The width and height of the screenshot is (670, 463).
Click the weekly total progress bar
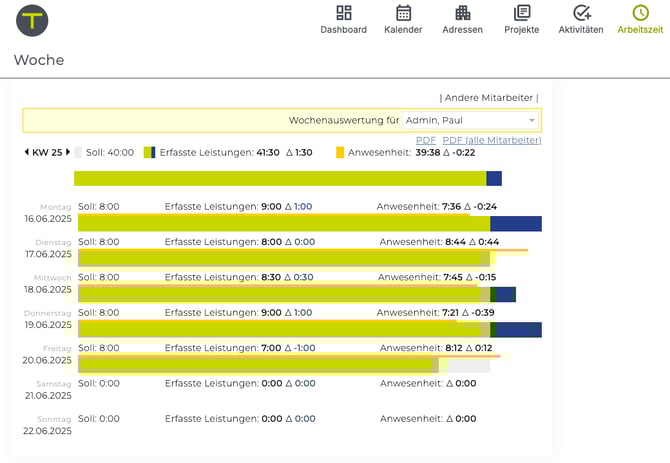coord(288,179)
